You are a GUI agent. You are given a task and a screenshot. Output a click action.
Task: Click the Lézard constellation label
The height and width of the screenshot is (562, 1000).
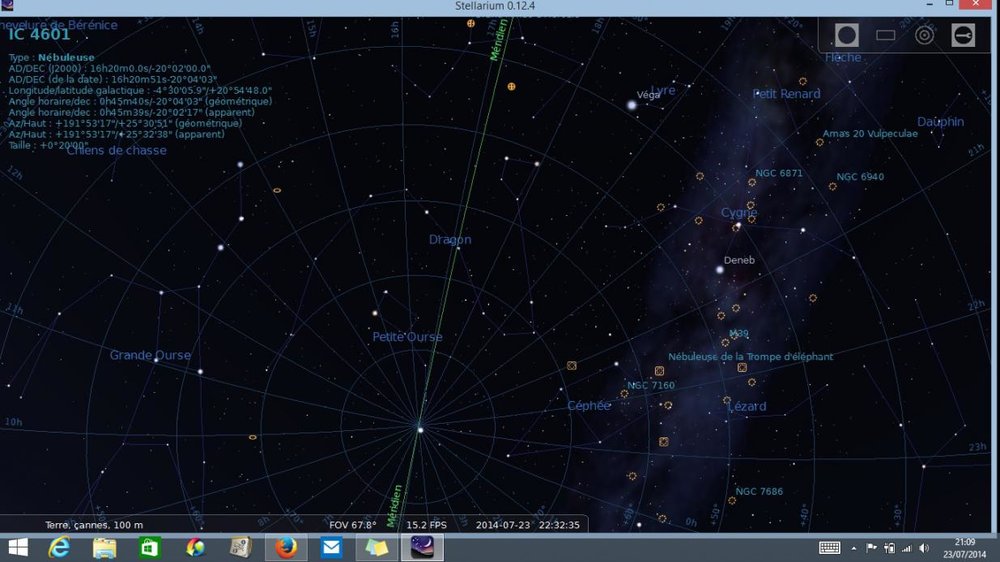coord(747,406)
